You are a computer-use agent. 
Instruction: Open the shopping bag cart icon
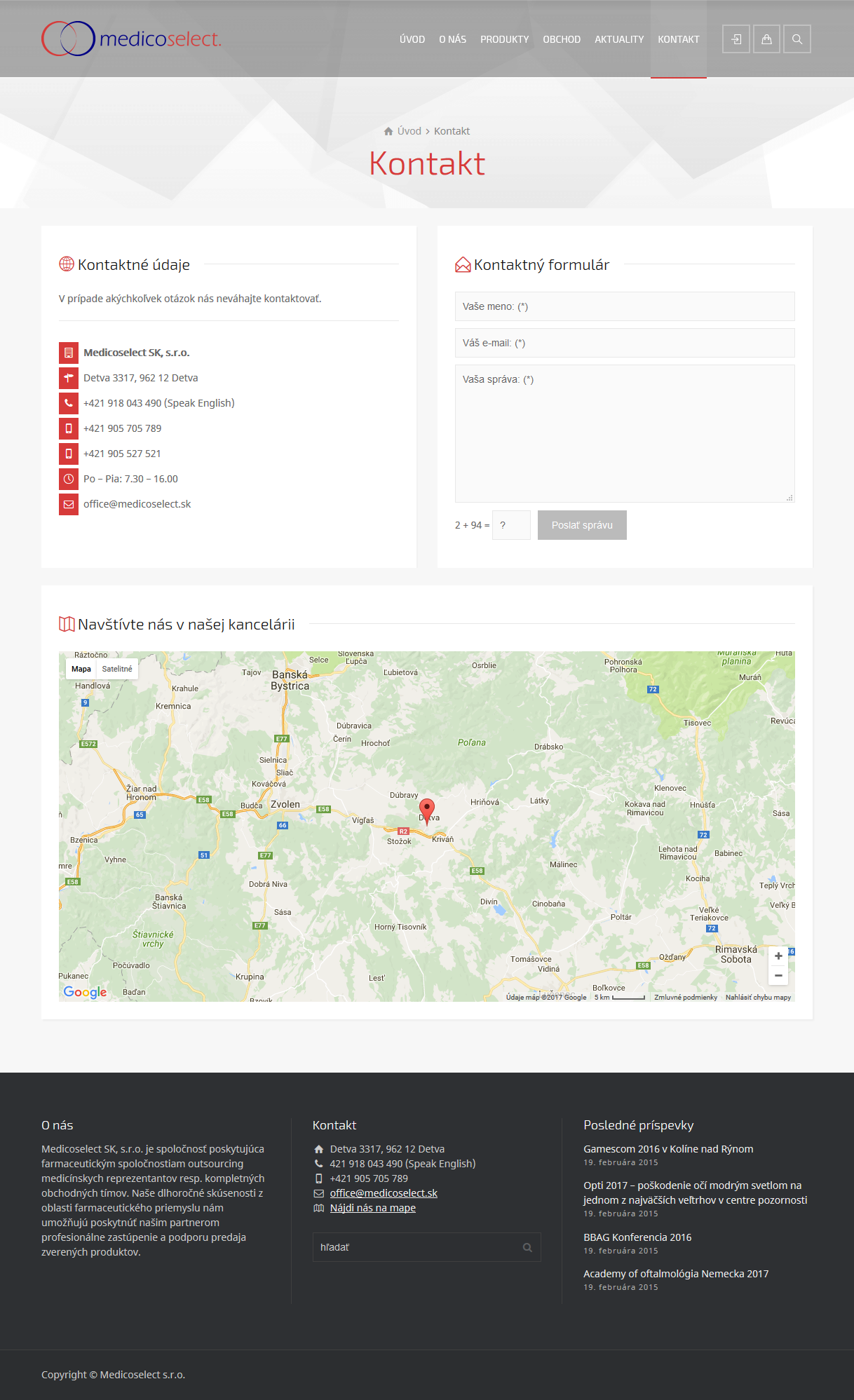tap(766, 39)
